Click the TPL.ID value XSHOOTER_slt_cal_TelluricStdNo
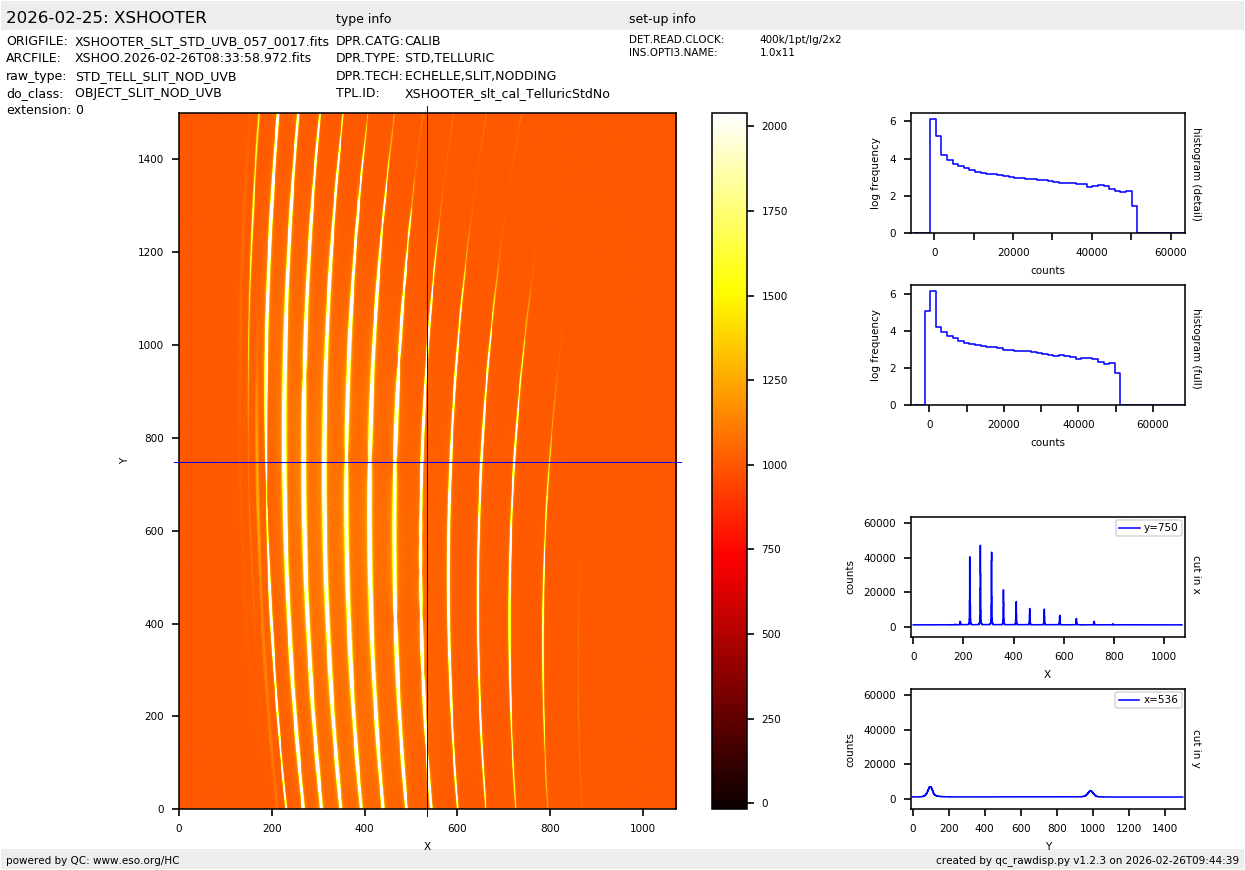This screenshot has width=1245, height=870. [x=507, y=94]
